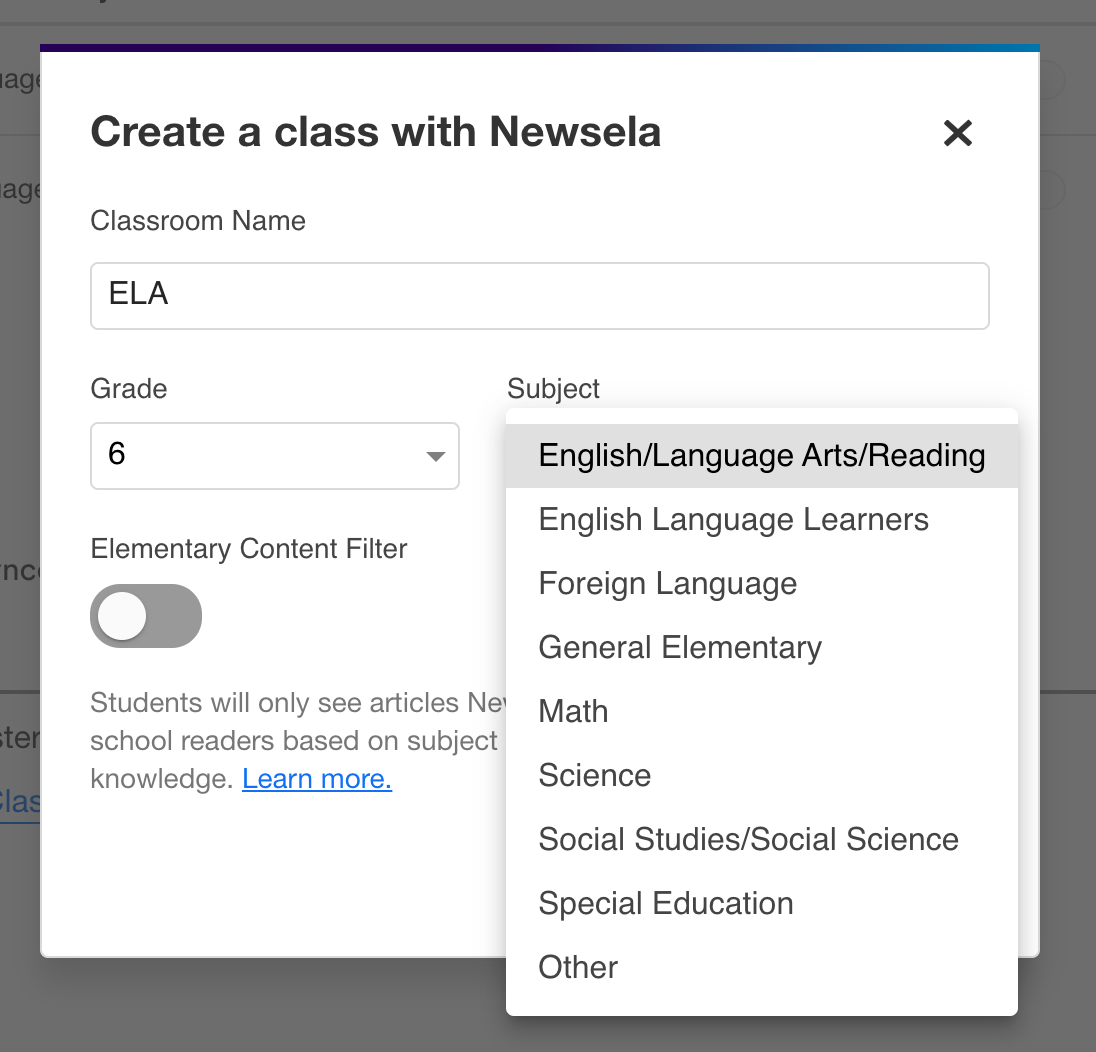Select General Elementary subject

coord(680,648)
